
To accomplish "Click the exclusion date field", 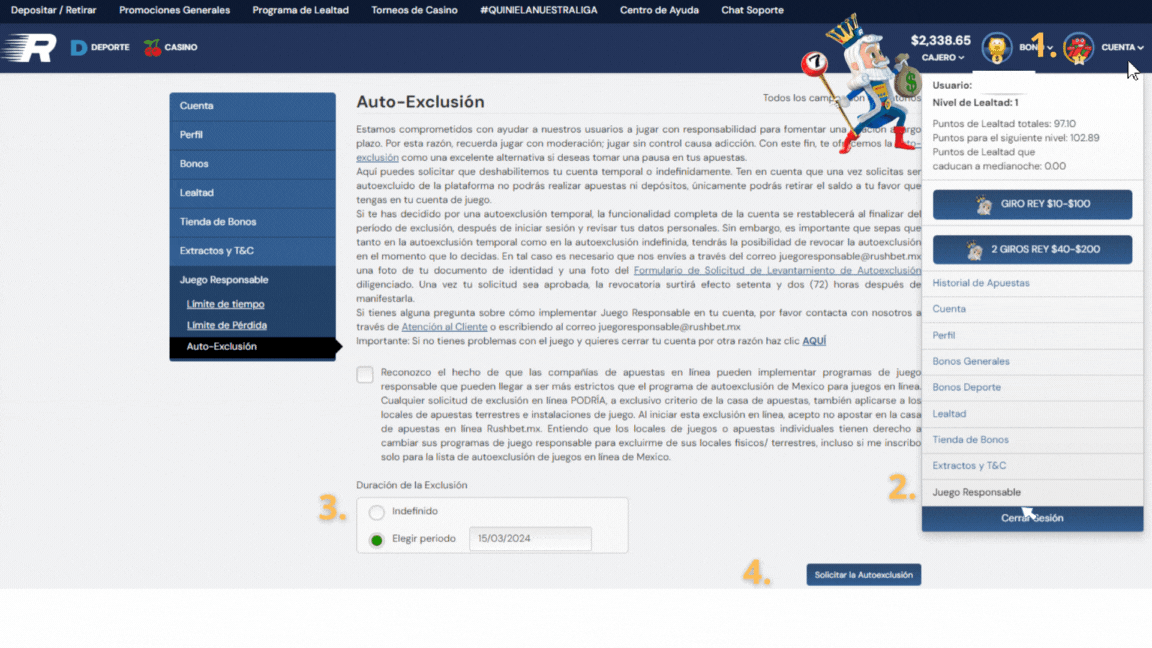I will [530, 539].
